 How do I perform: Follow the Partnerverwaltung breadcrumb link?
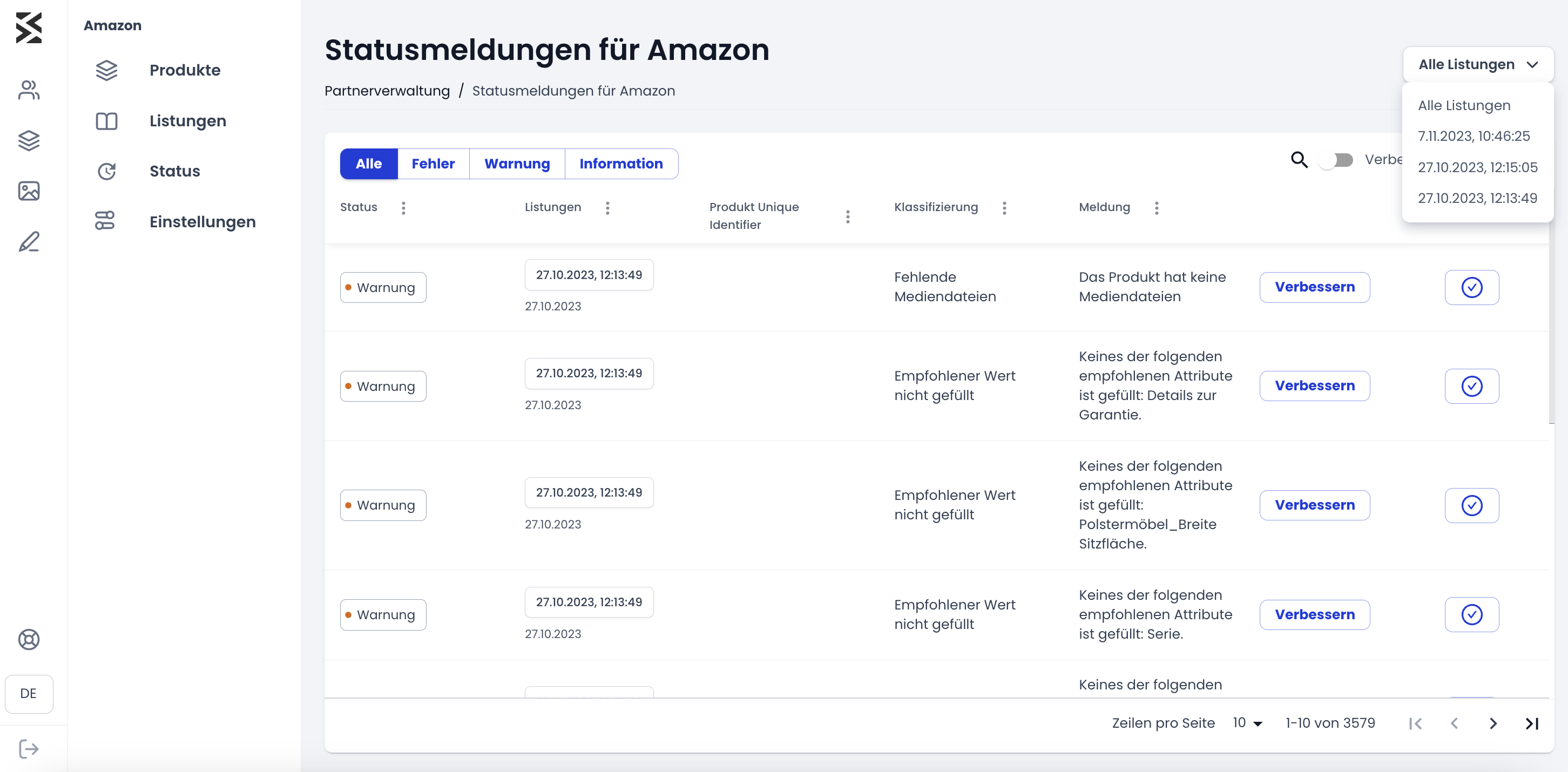tap(387, 91)
